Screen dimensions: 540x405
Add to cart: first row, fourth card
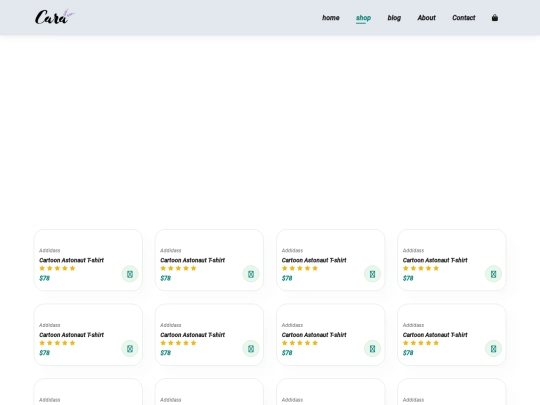coord(494,274)
